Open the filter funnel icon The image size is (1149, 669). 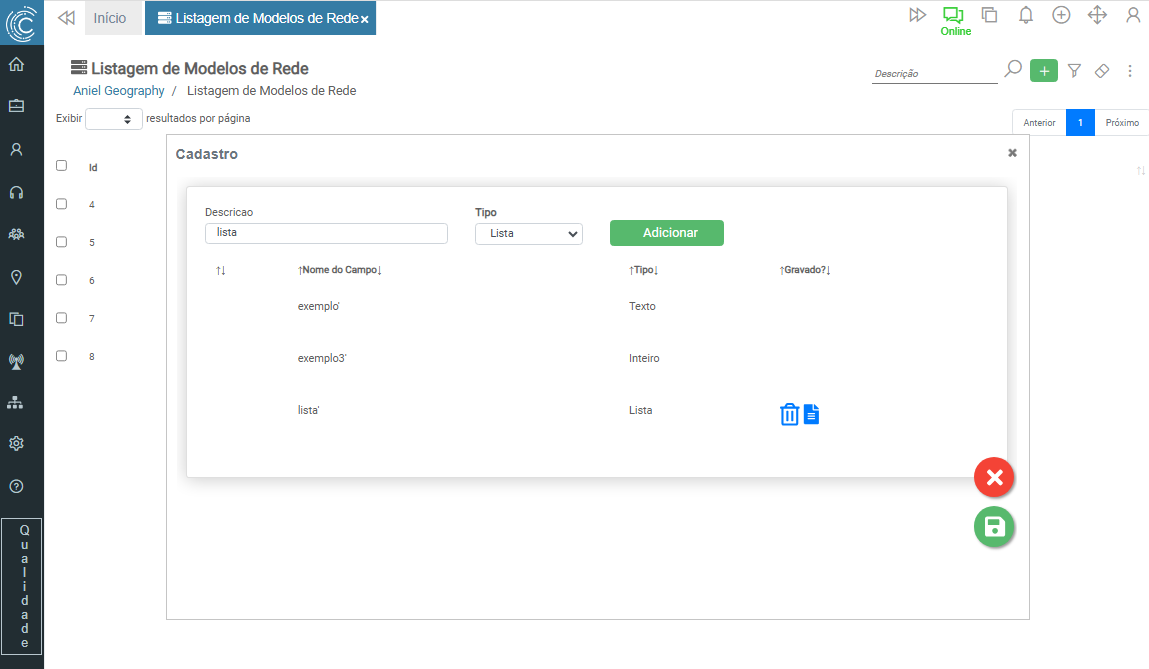point(1074,71)
